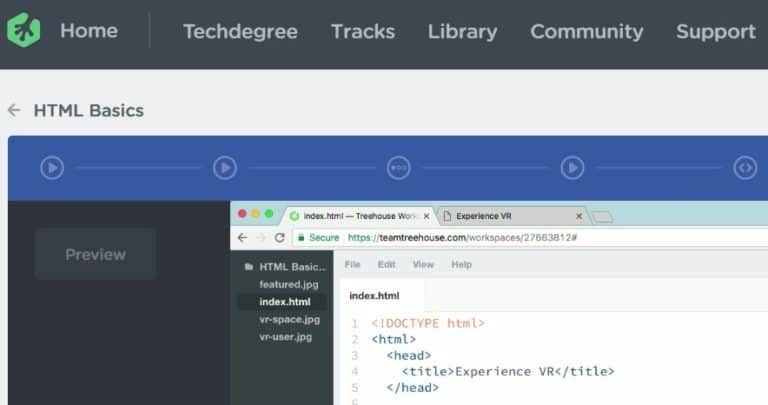Open the Tracks section
The width and height of the screenshot is (768, 405).
coord(363,31)
